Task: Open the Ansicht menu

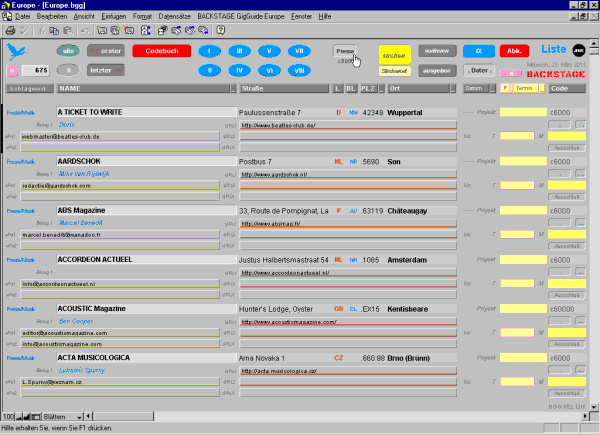Action: pyautogui.click(x=84, y=16)
